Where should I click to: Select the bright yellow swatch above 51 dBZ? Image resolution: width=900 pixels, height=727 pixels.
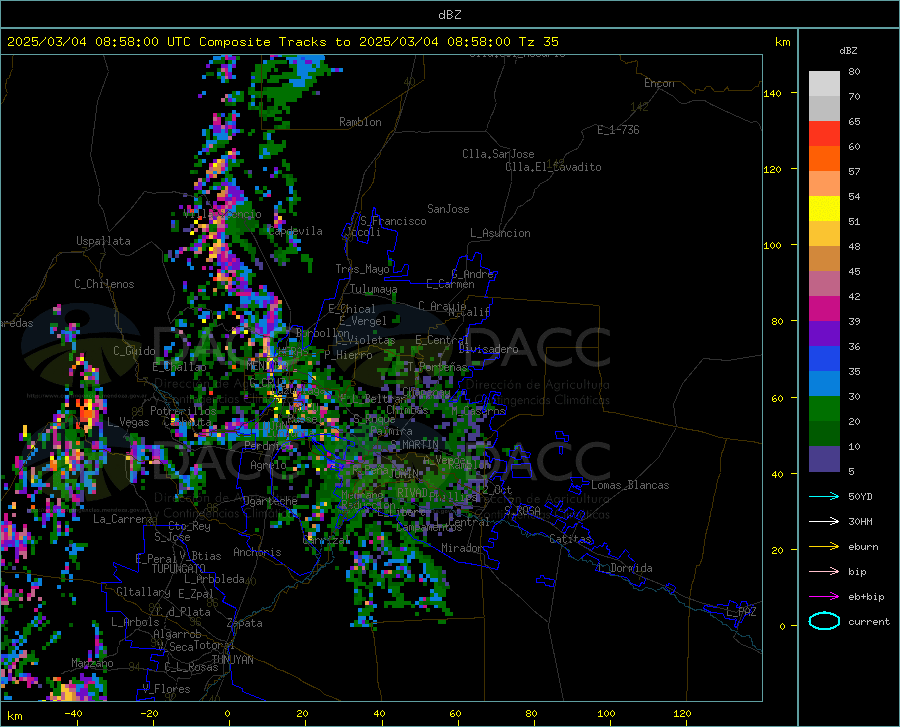824,209
